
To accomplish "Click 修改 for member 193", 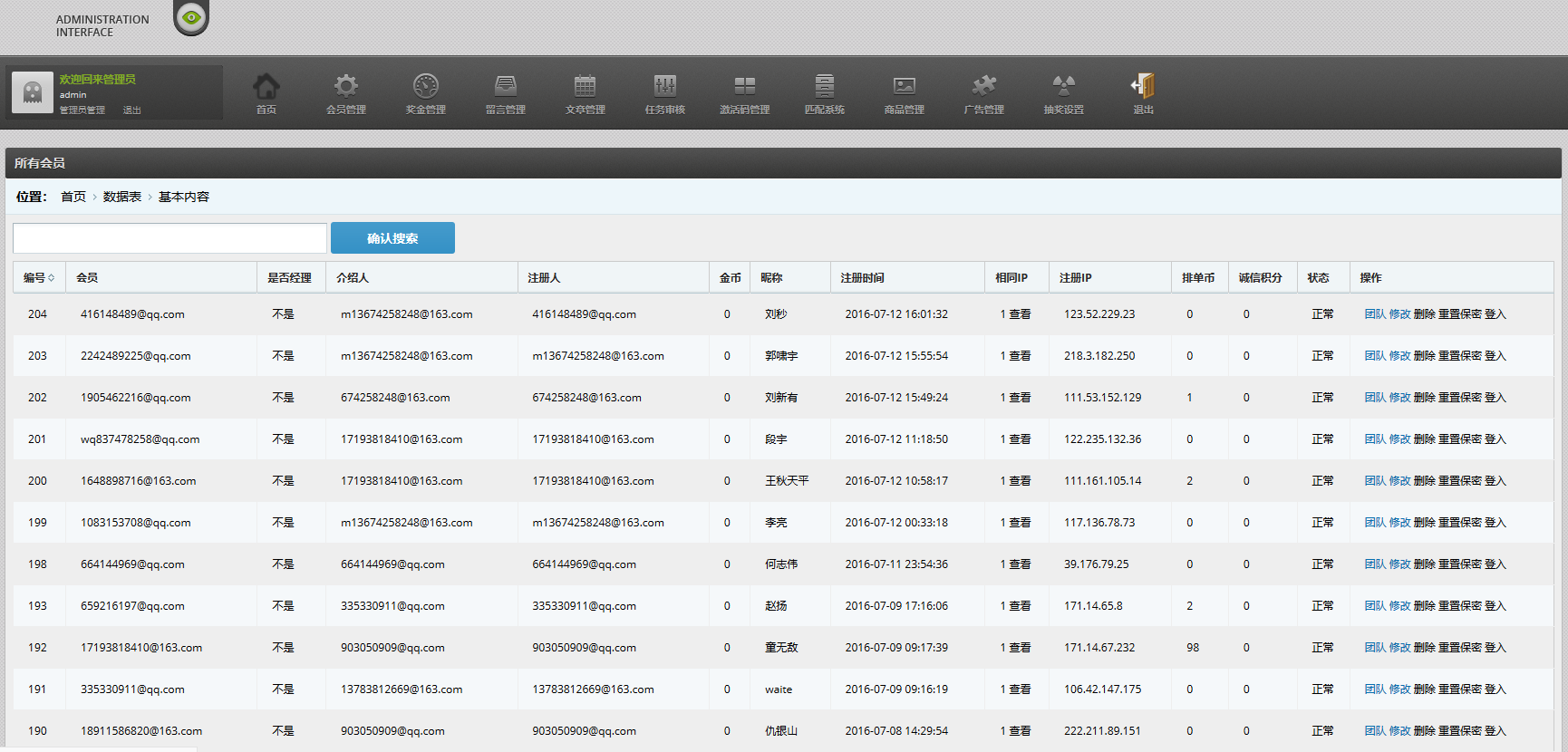I will [x=1399, y=606].
